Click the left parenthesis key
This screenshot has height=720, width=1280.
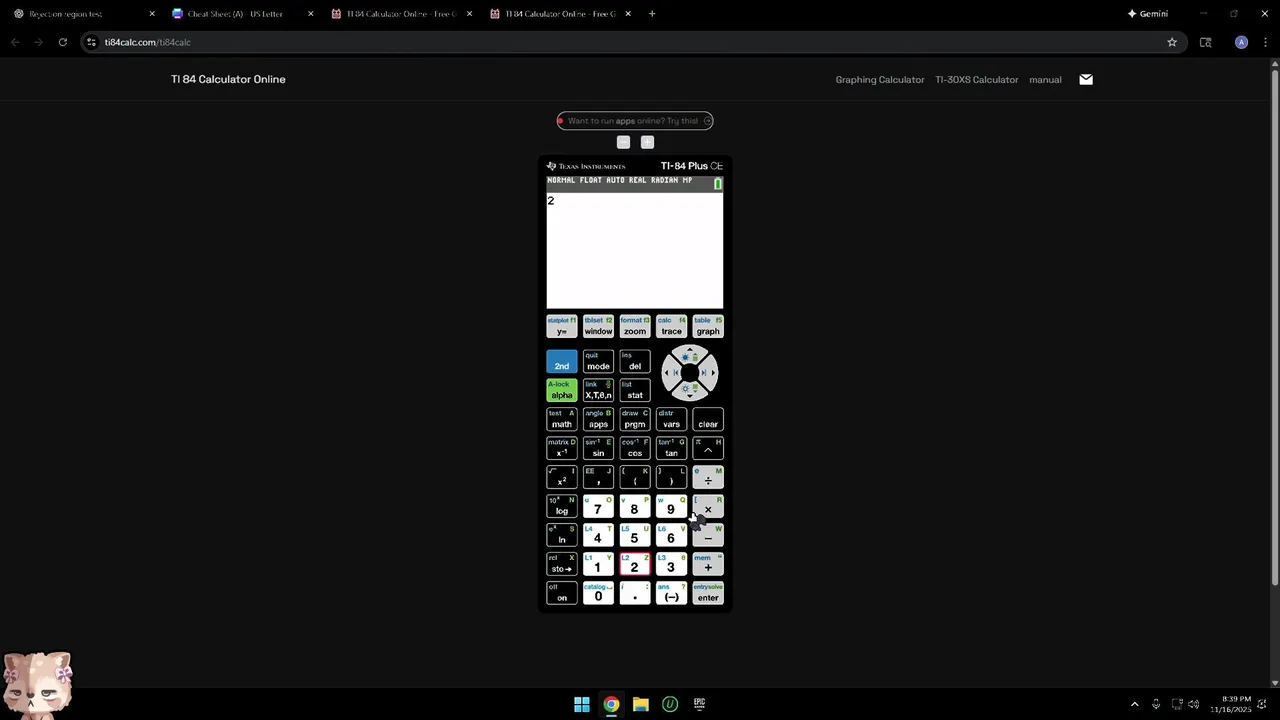click(x=635, y=478)
